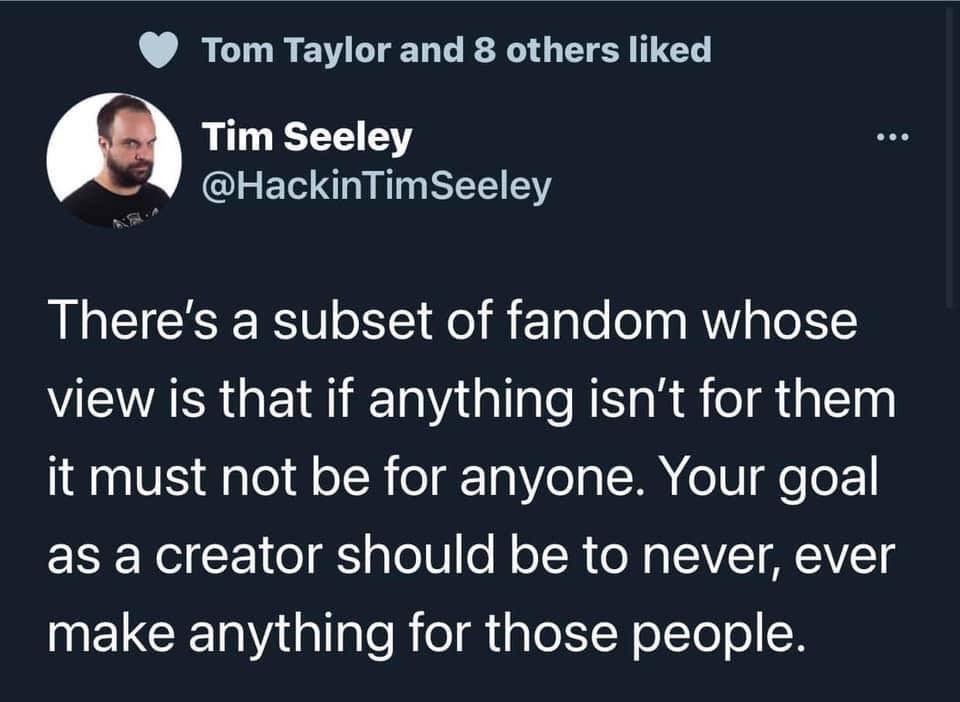Viewport: 960px width, 702px height.
Task: Click the Tim Seeley display name
Action: click(306, 138)
